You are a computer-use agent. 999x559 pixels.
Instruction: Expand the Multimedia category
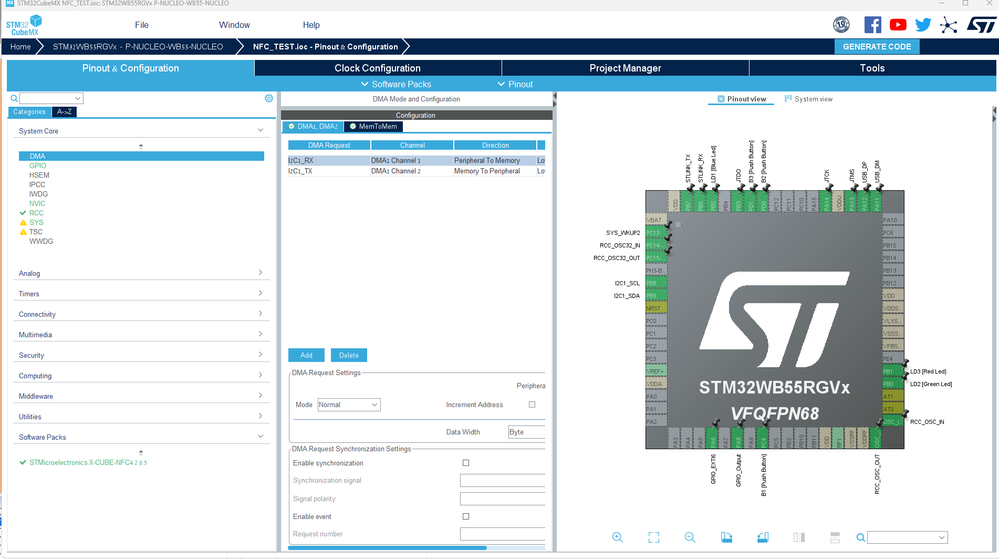pyautogui.click(x=141, y=334)
